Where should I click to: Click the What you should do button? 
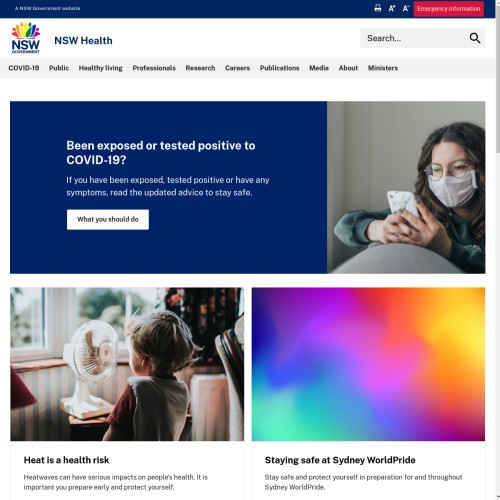pyautogui.click(x=108, y=219)
